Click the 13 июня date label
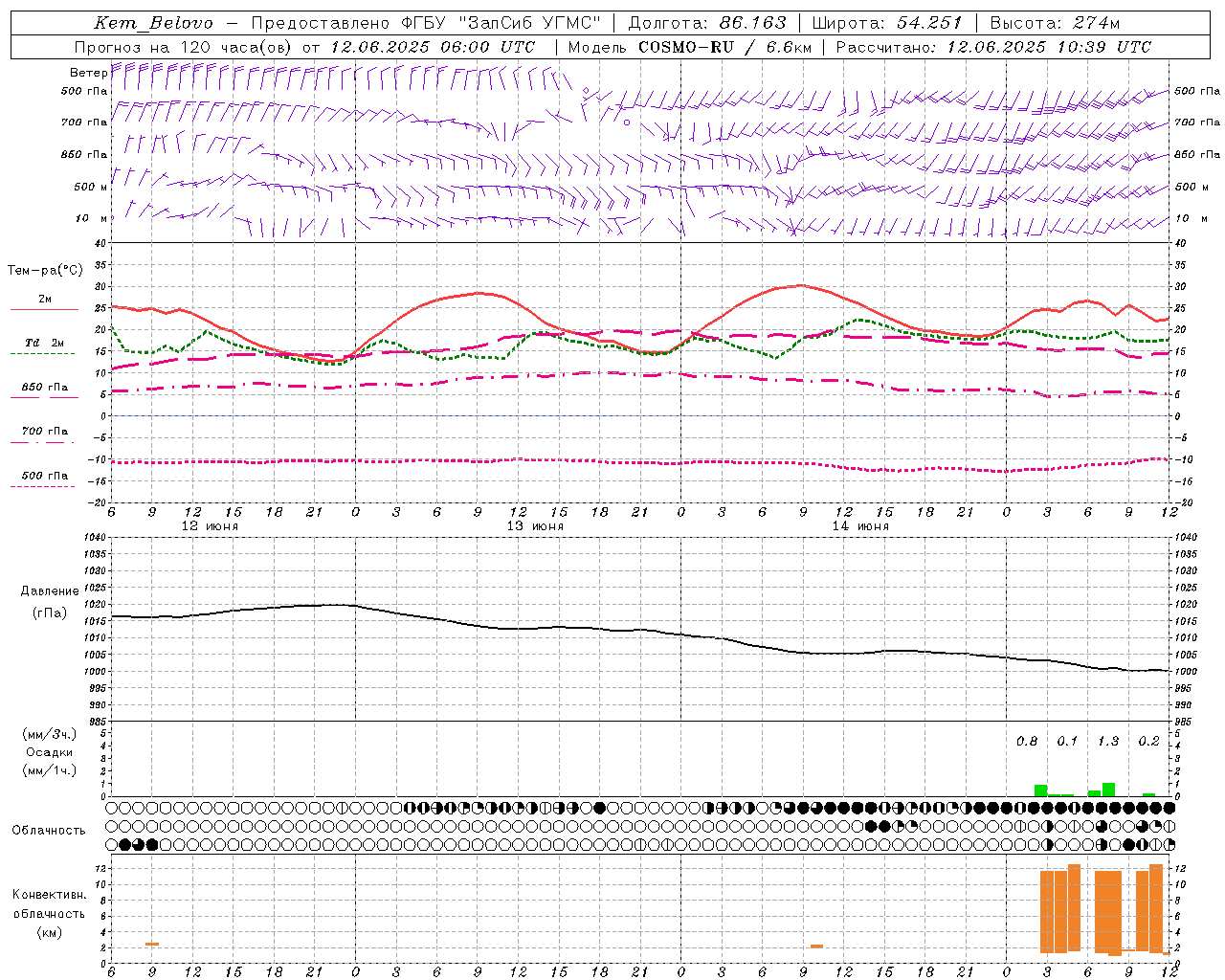Image resolution: width=1225 pixels, height=980 pixels. [x=535, y=526]
